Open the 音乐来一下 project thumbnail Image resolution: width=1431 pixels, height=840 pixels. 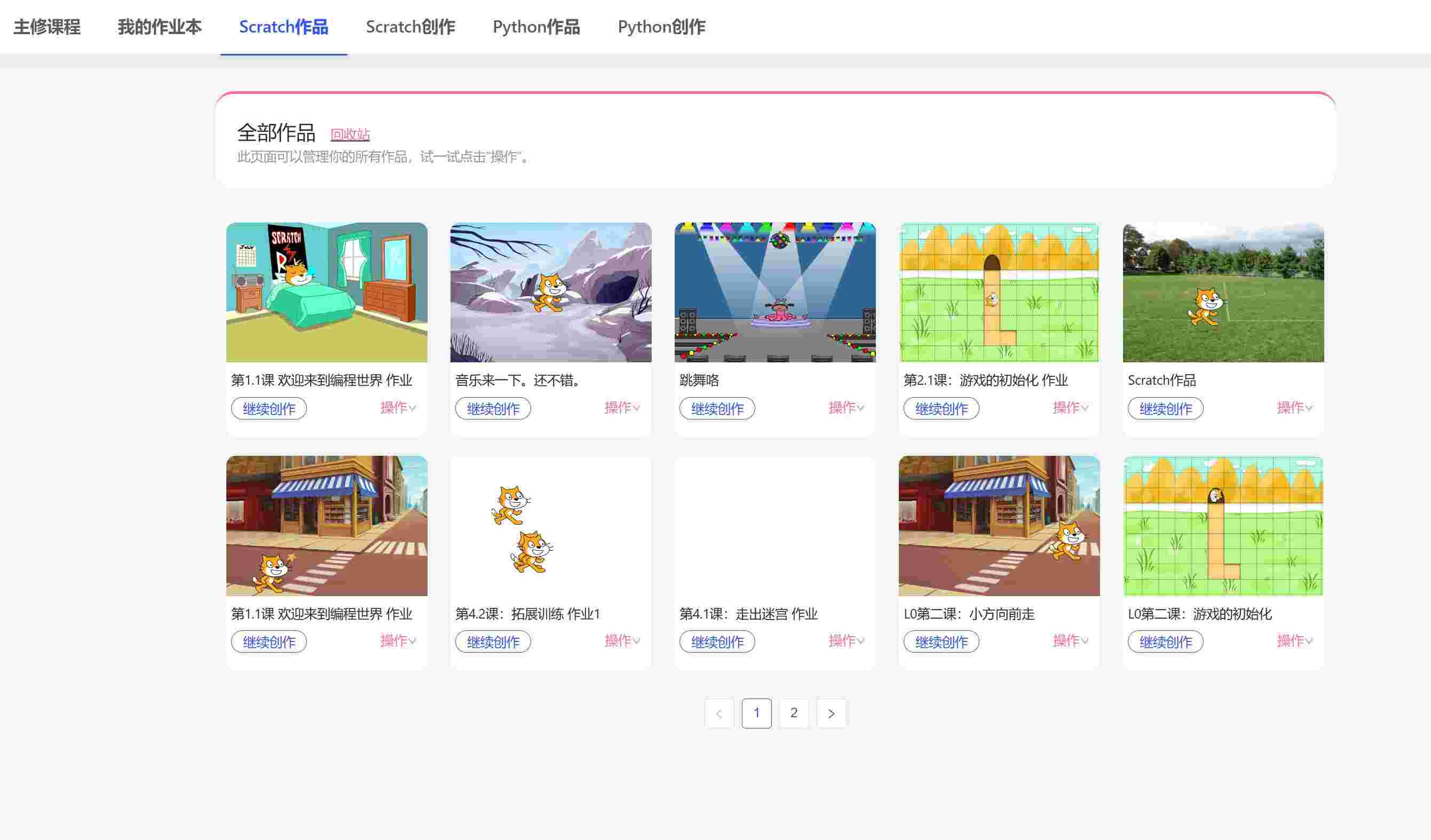coord(551,291)
